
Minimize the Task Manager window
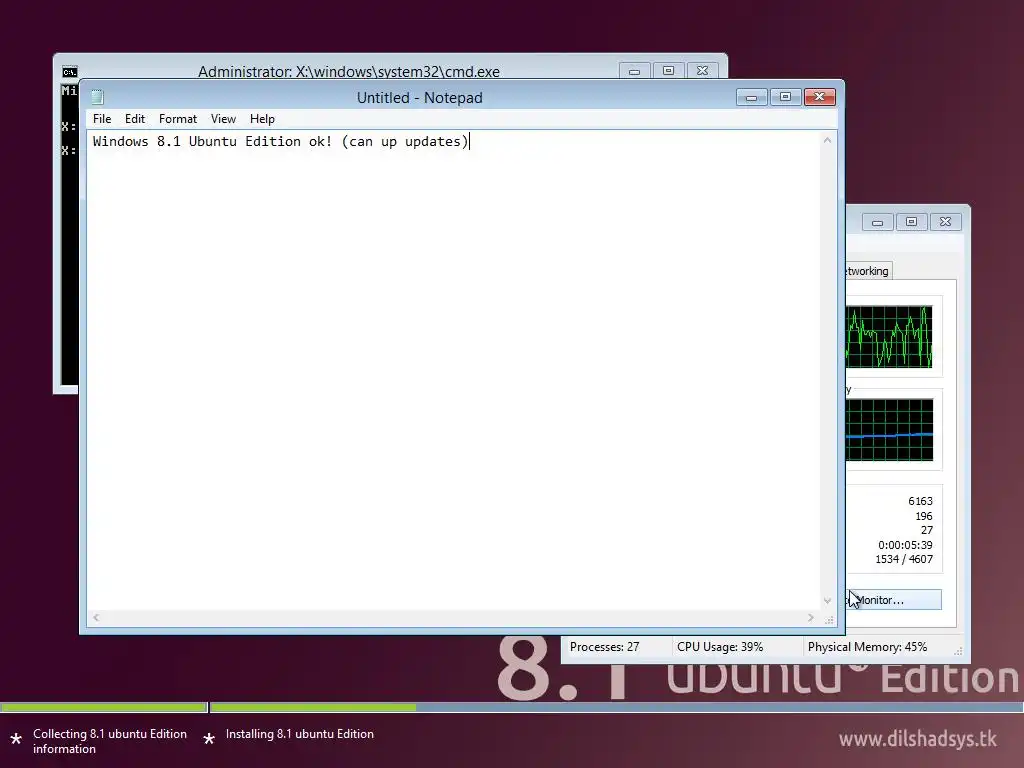coord(878,222)
